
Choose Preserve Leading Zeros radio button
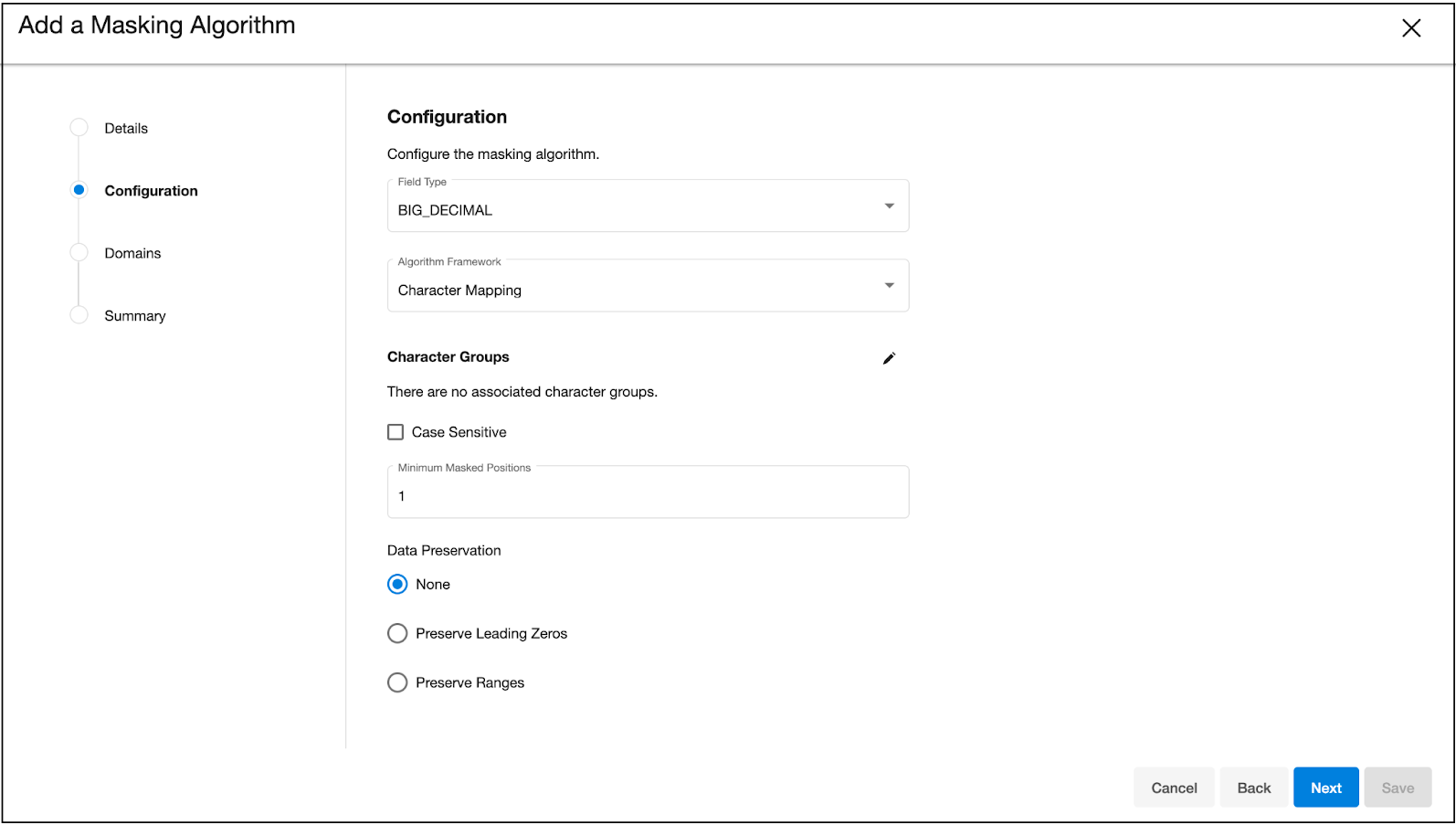397,634
